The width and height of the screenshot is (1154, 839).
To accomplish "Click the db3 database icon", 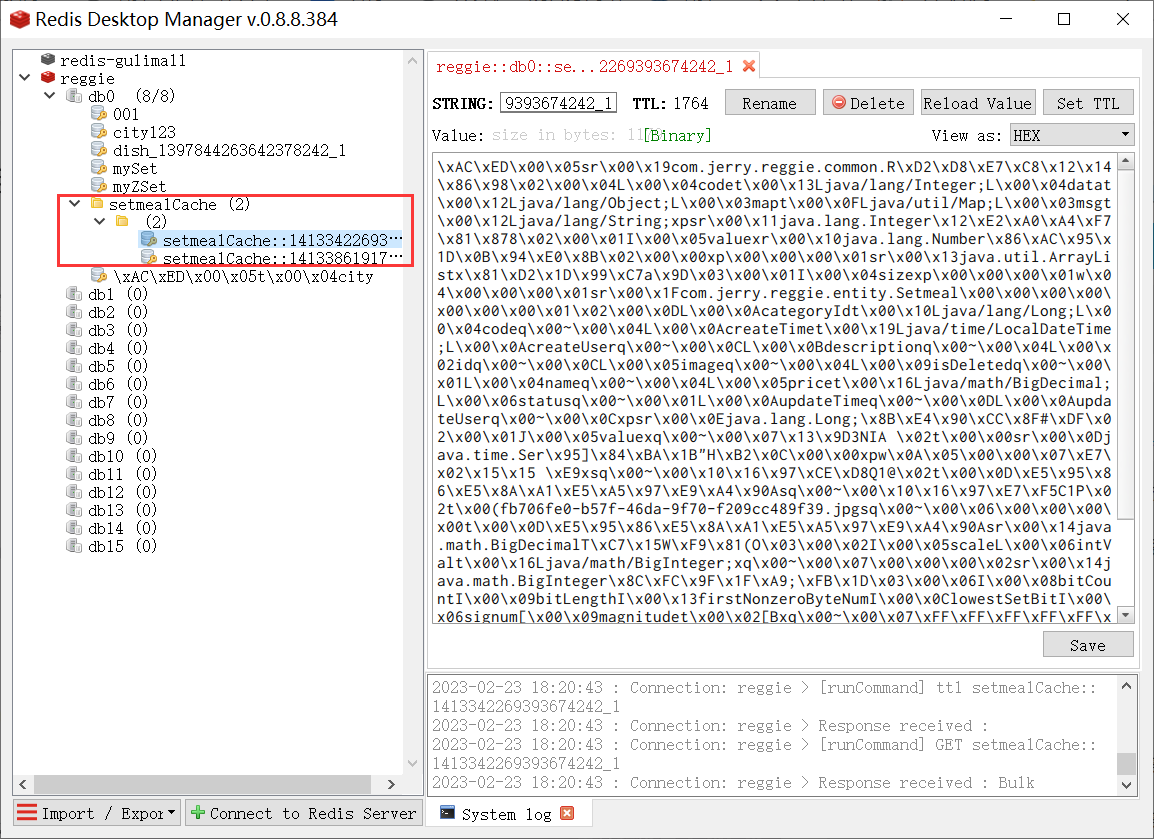I will 74,330.
